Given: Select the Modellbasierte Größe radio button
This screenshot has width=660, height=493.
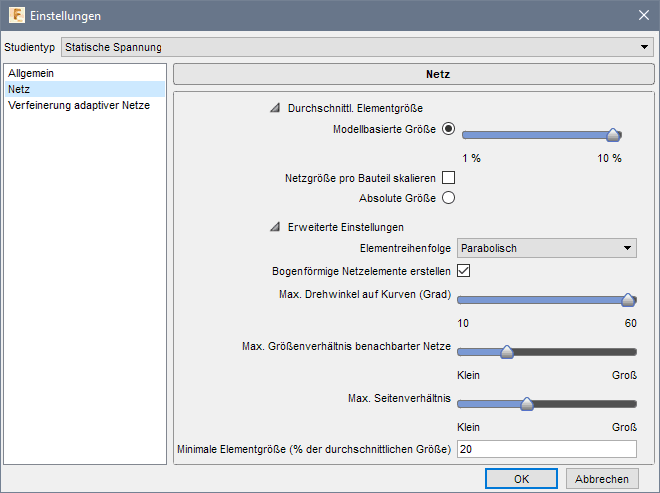Looking at the screenshot, I should point(448,129).
